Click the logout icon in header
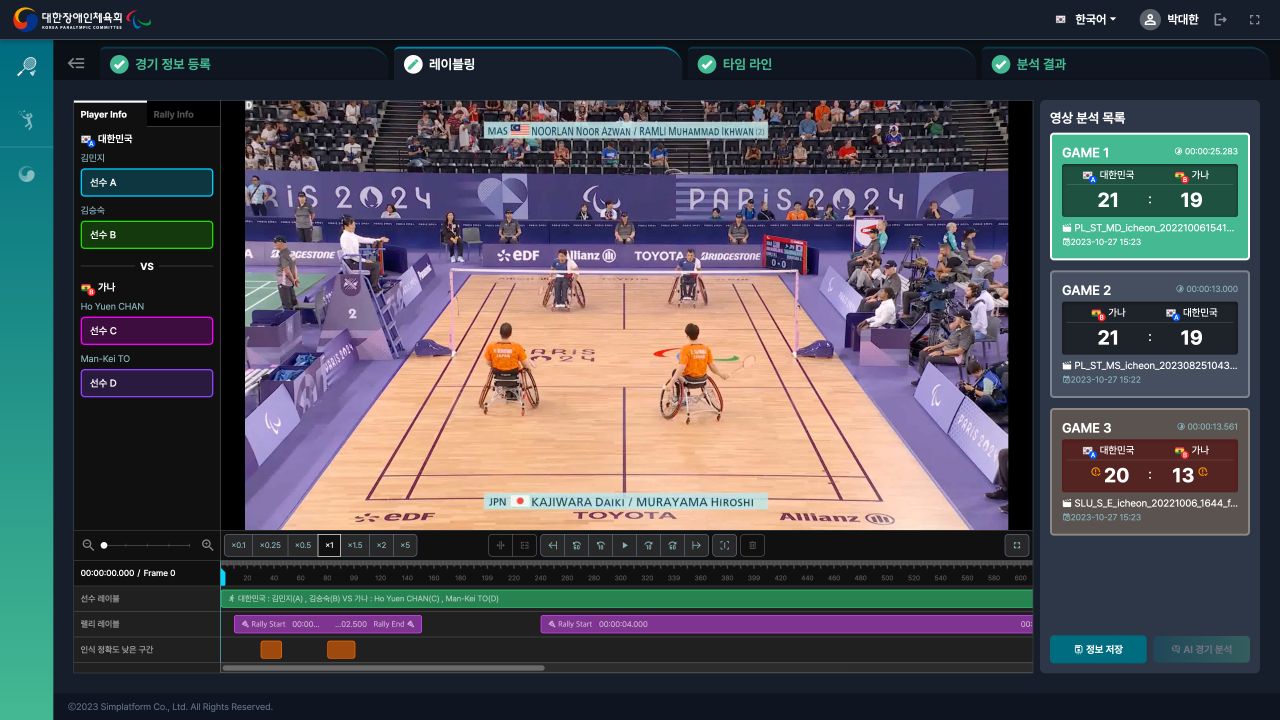 tap(1220, 20)
